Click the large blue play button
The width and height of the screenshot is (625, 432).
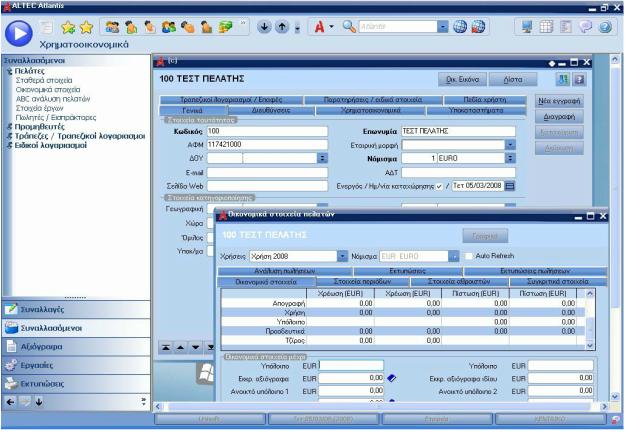tap(18, 33)
